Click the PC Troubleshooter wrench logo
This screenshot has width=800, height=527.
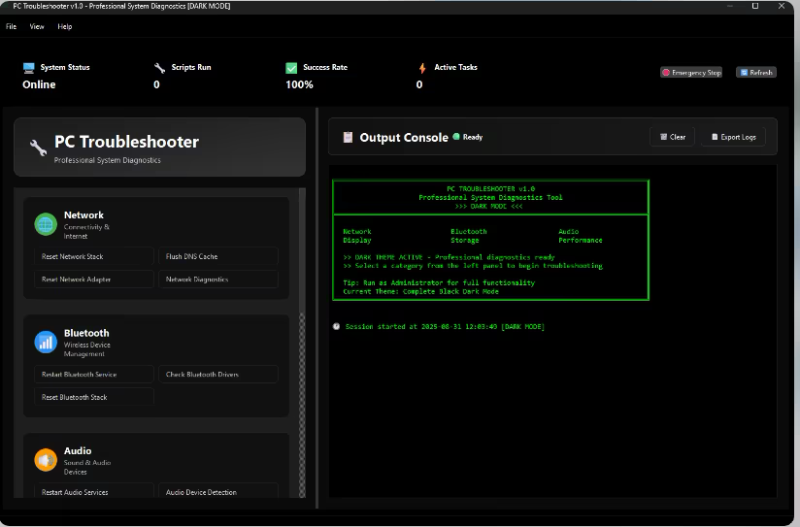(x=38, y=148)
